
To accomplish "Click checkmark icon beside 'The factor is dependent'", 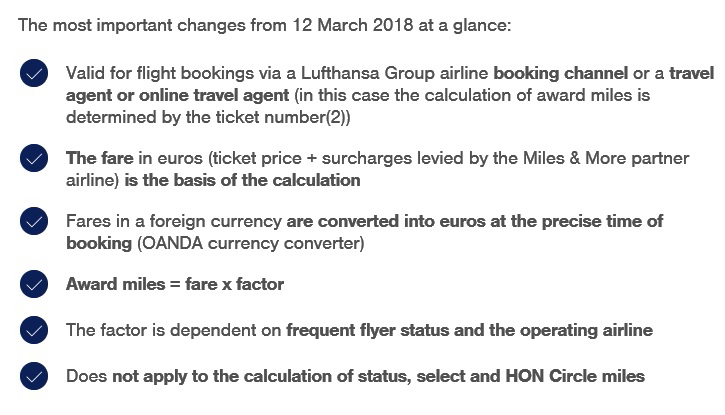I will (x=34, y=330).
